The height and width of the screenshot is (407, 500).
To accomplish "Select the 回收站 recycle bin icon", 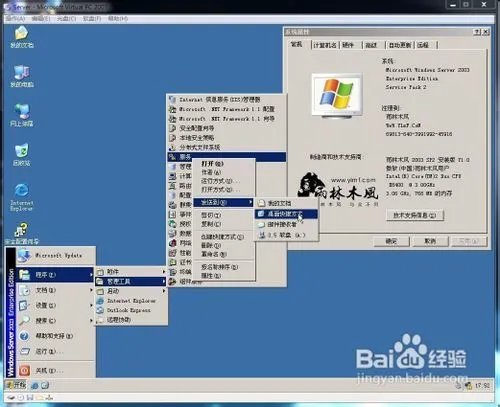I will 22,155.
